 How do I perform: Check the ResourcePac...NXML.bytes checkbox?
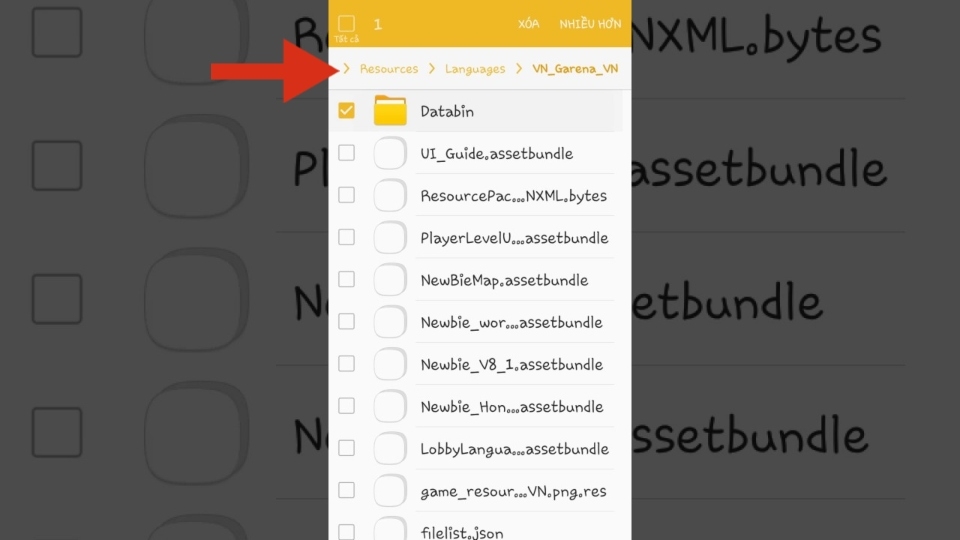[347, 195]
